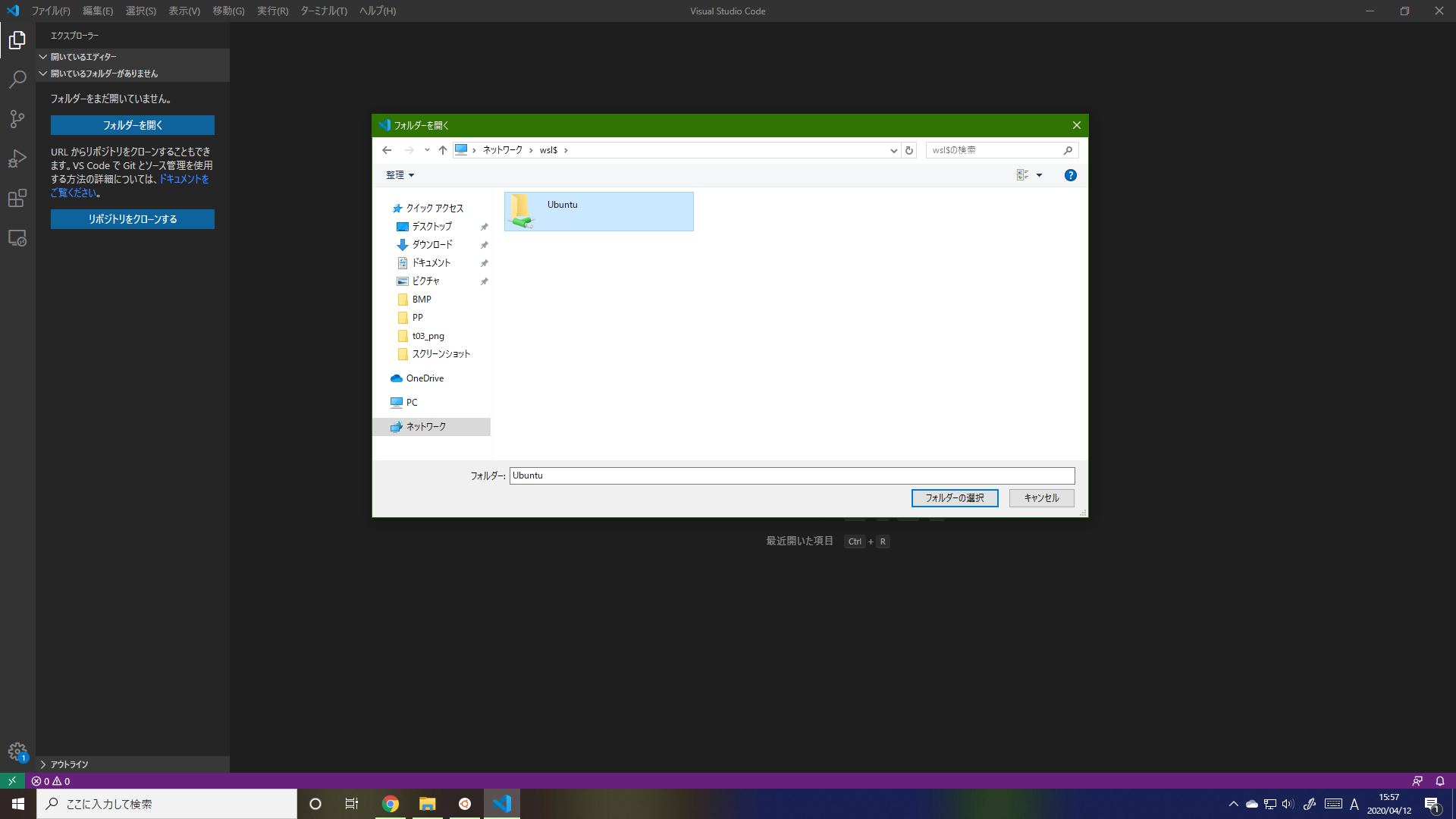Open the Extensions view icon
The width and height of the screenshot is (1456, 819).
(17, 198)
